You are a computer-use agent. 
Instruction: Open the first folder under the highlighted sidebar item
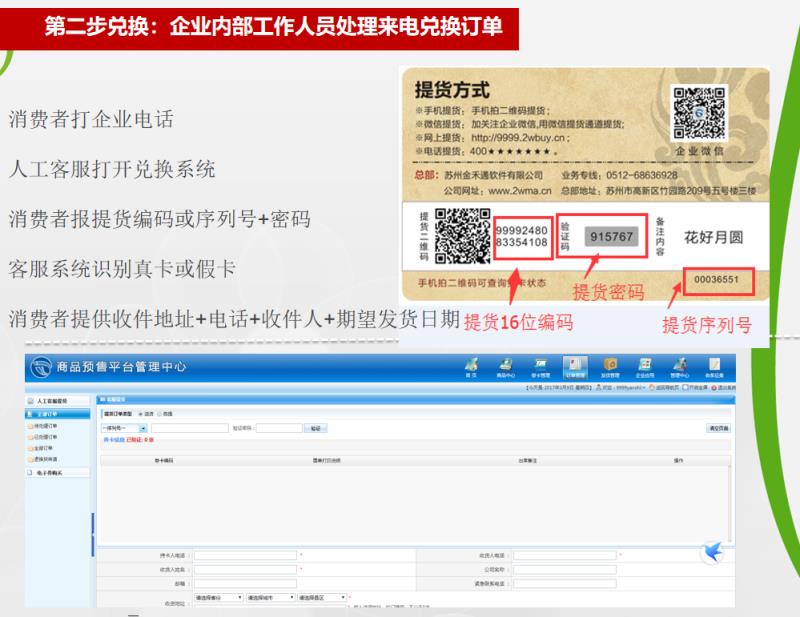click(x=42, y=426)
